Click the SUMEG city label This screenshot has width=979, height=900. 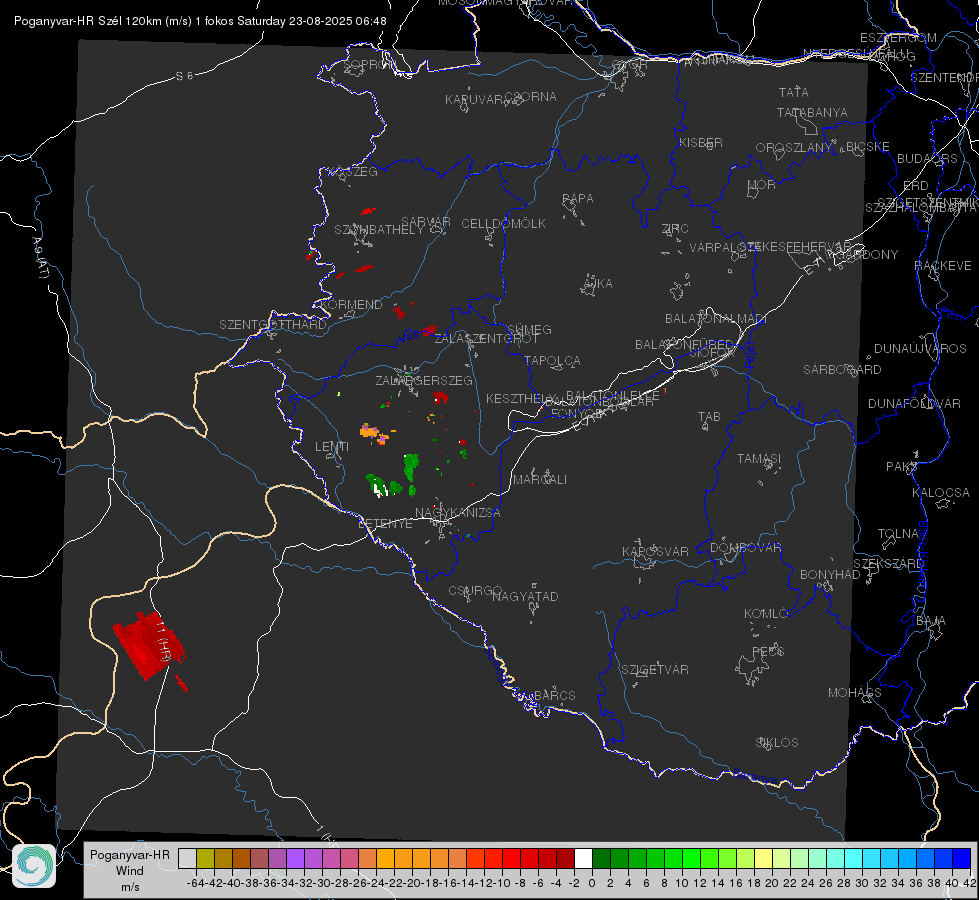coord(529,329)
